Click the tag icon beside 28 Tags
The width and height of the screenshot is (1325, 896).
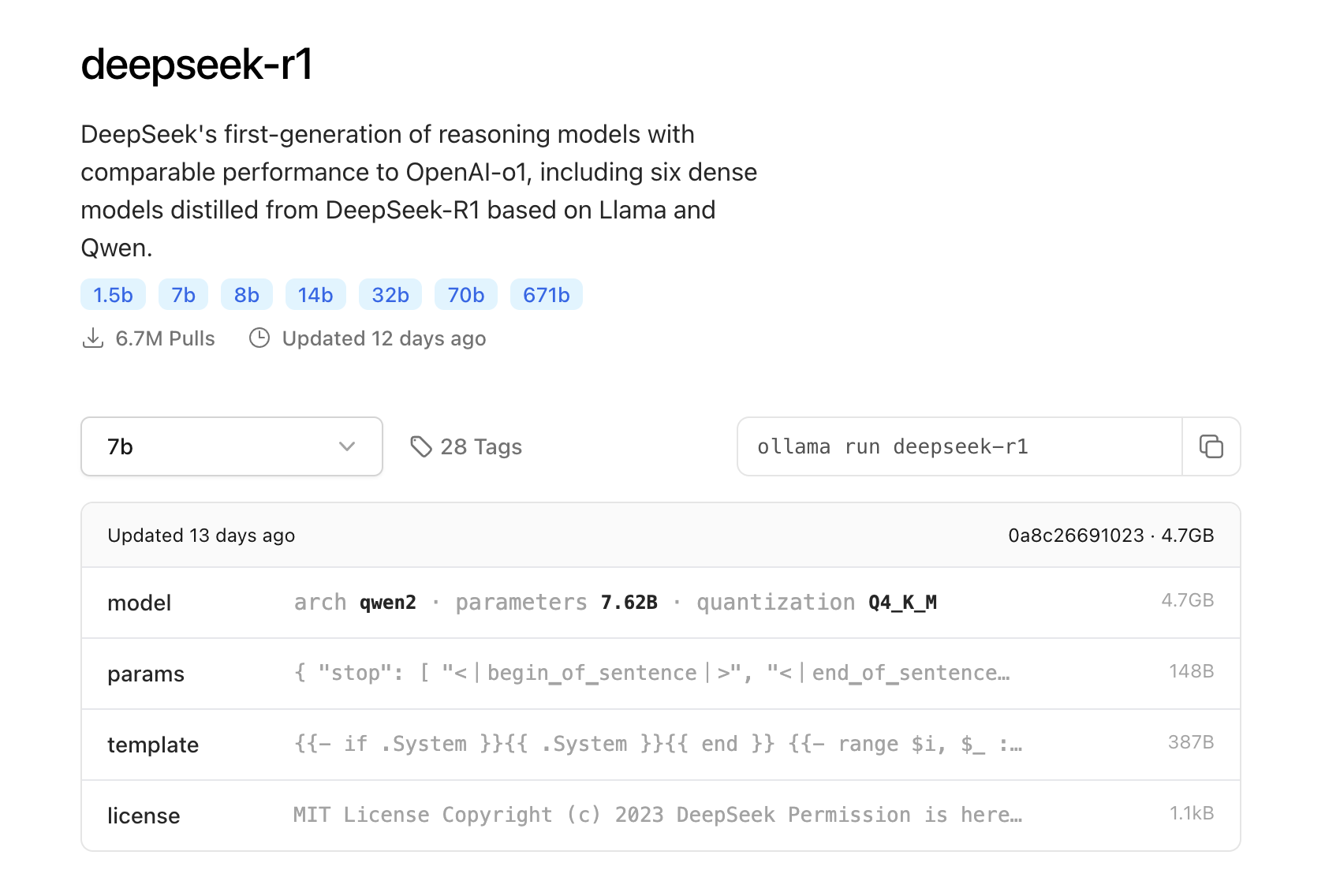tap(421, 446)
